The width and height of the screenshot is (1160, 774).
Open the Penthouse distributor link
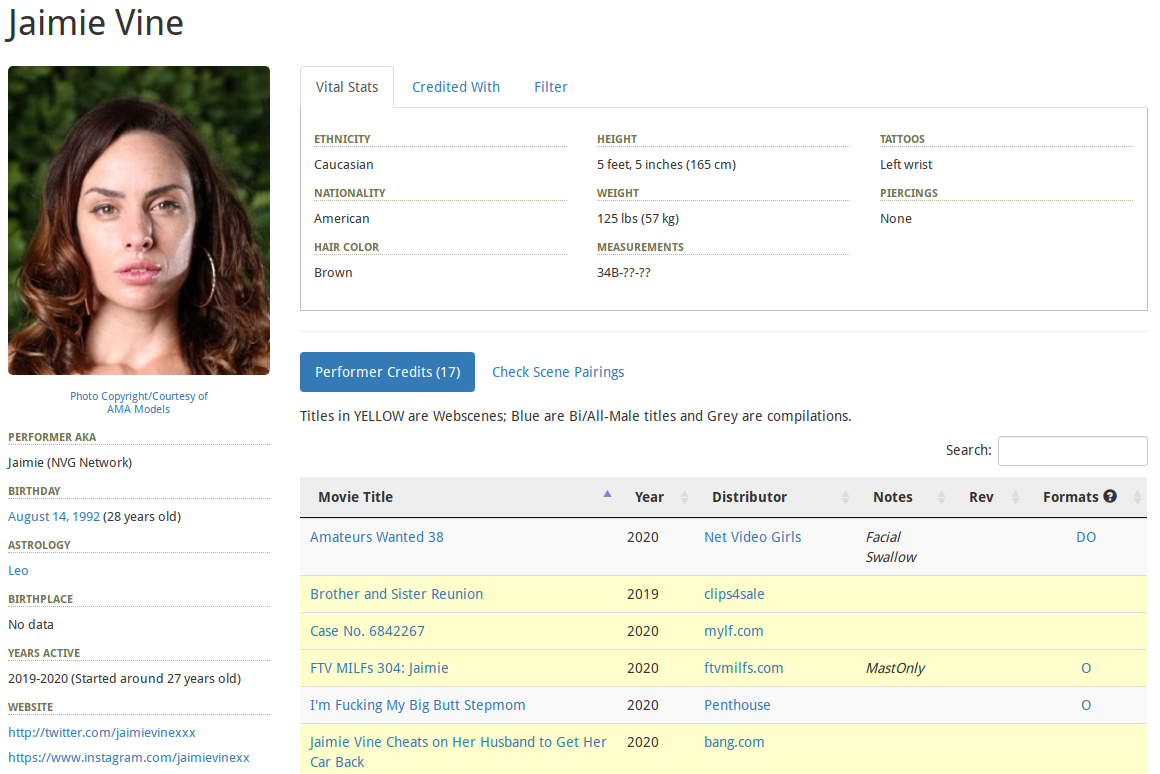(x=737, y=705)
